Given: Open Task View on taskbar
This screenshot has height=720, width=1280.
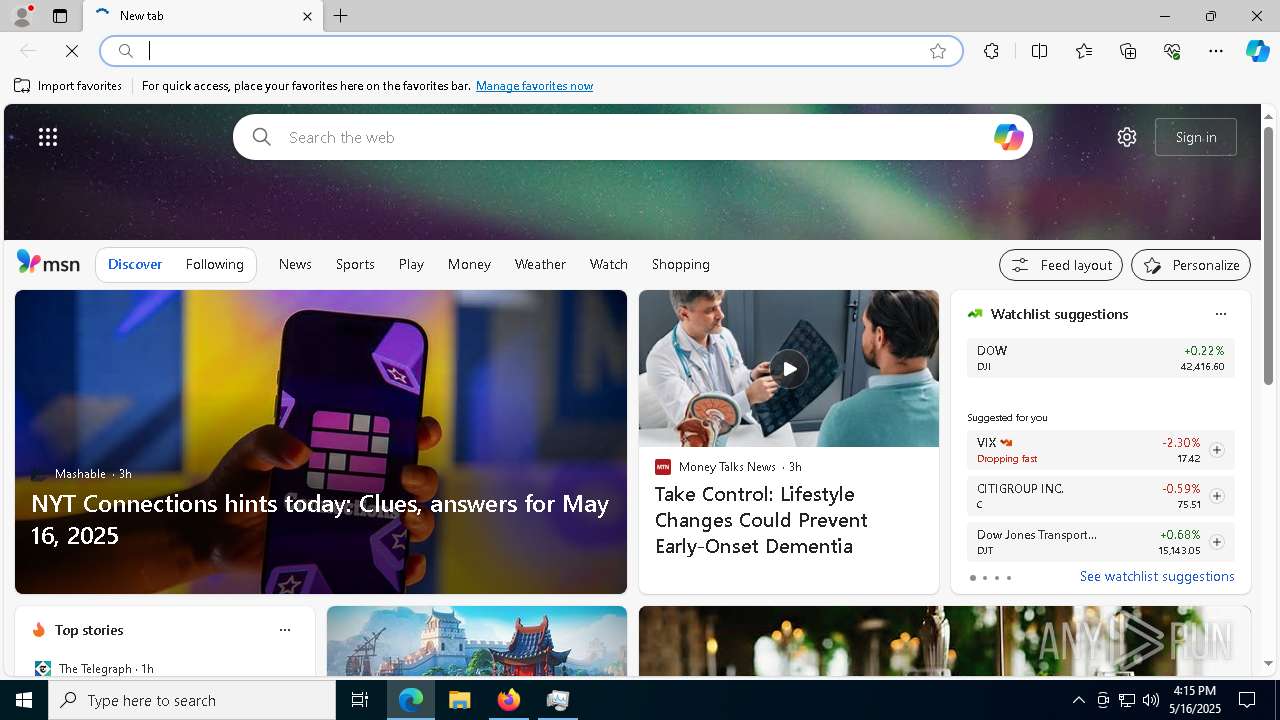Looking at the screenshot, I should [x=360, y=700].
